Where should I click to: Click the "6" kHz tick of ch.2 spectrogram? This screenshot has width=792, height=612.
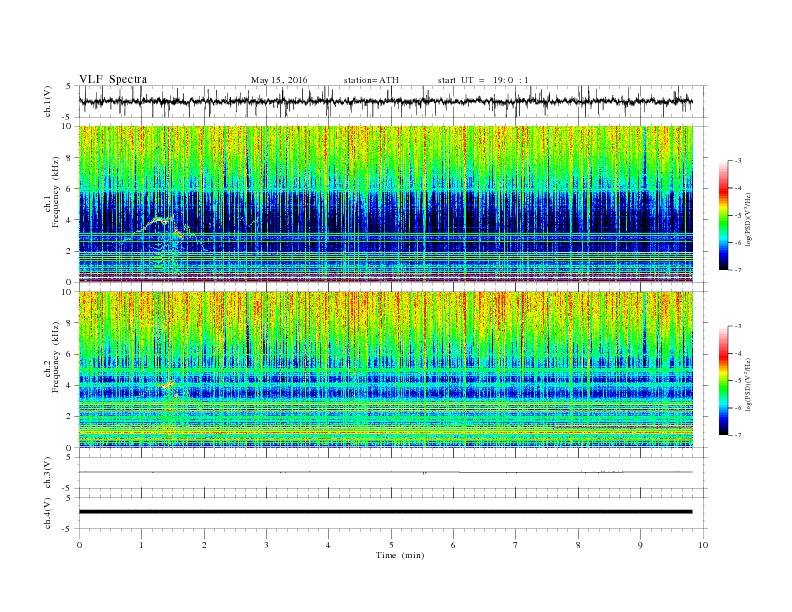[69, 354]
